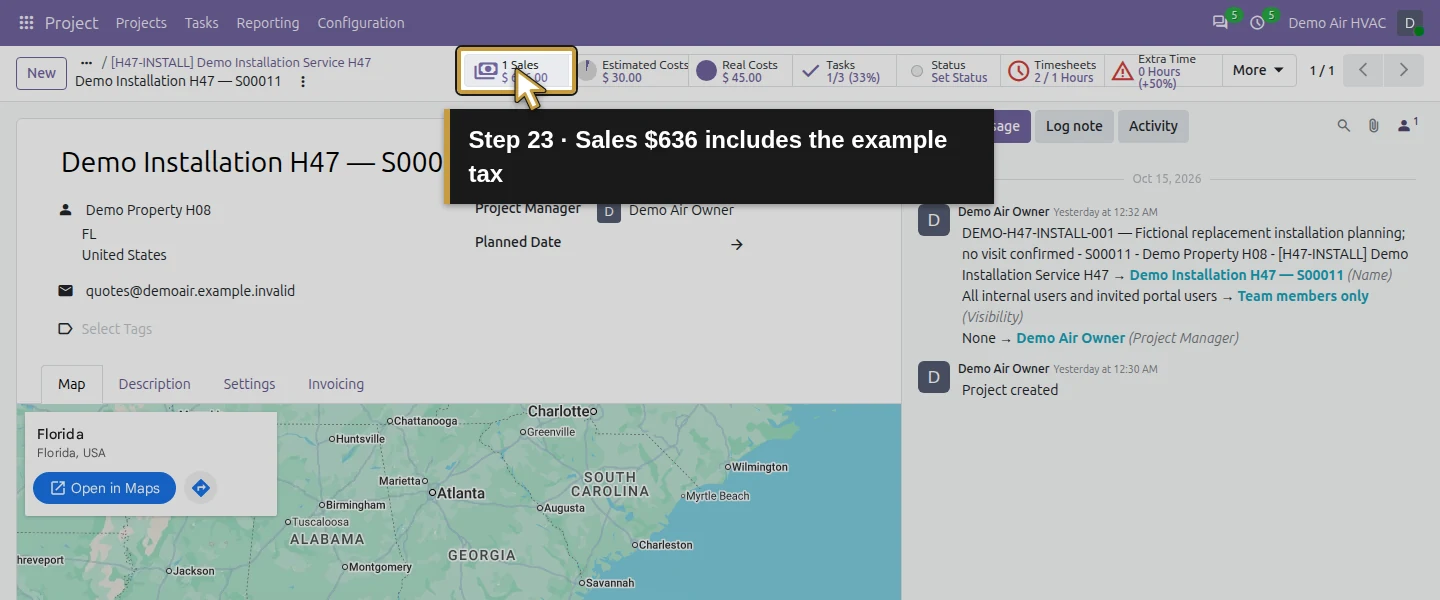The height and width of the screenshot is (600, 1440).
Task: Open the activities clock icon
Action: pyautogui.click(x=1258, y=22)
